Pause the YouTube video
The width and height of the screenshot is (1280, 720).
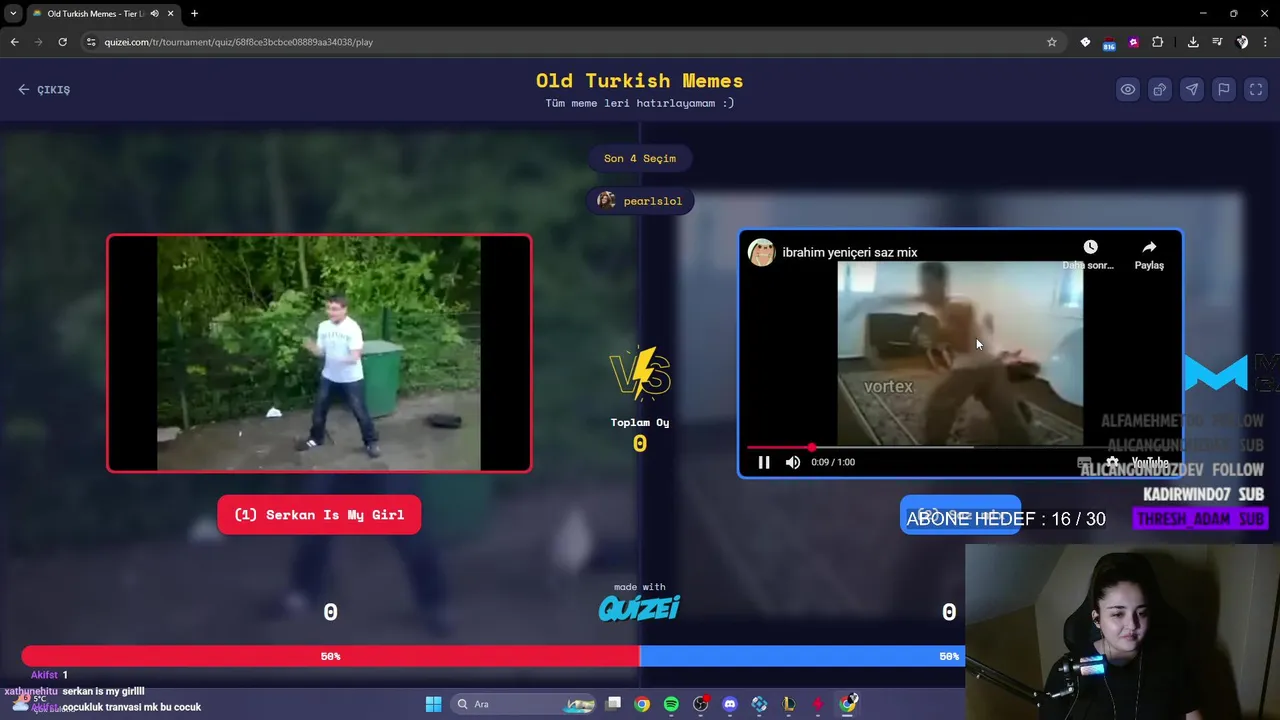pyautogui.click(x=764, y=462)
